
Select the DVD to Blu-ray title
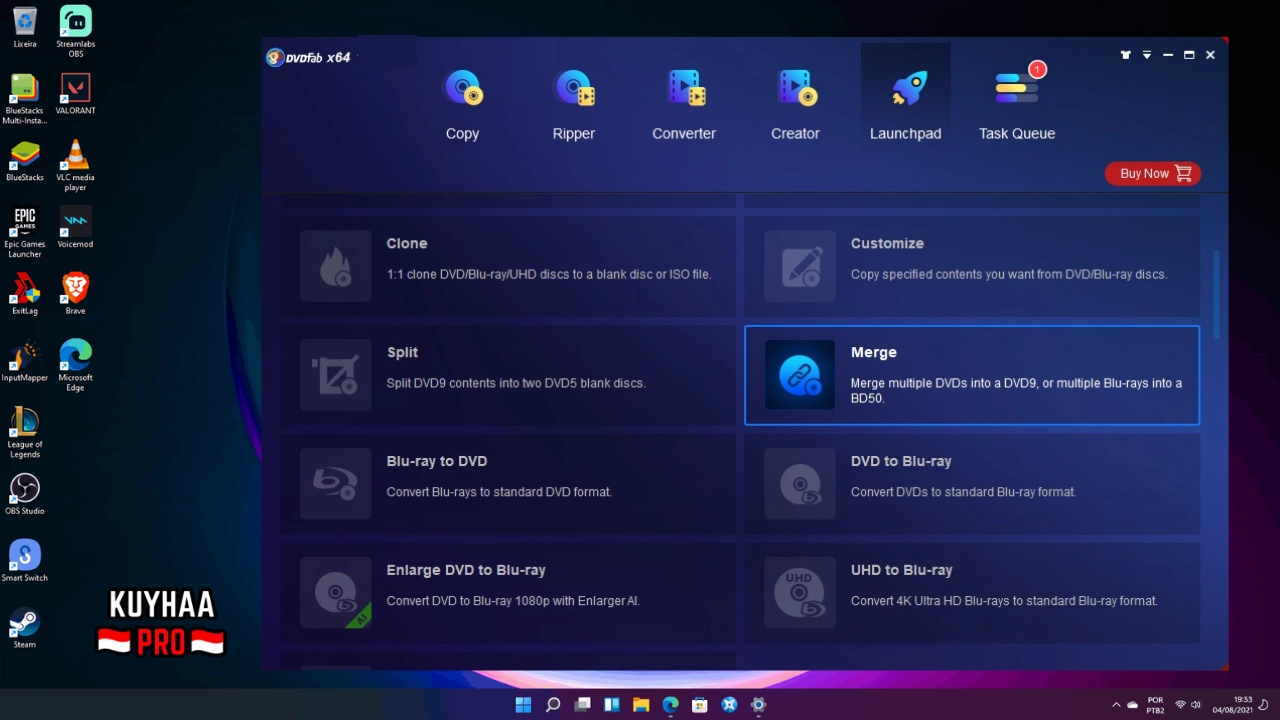(x=901, y=461)
